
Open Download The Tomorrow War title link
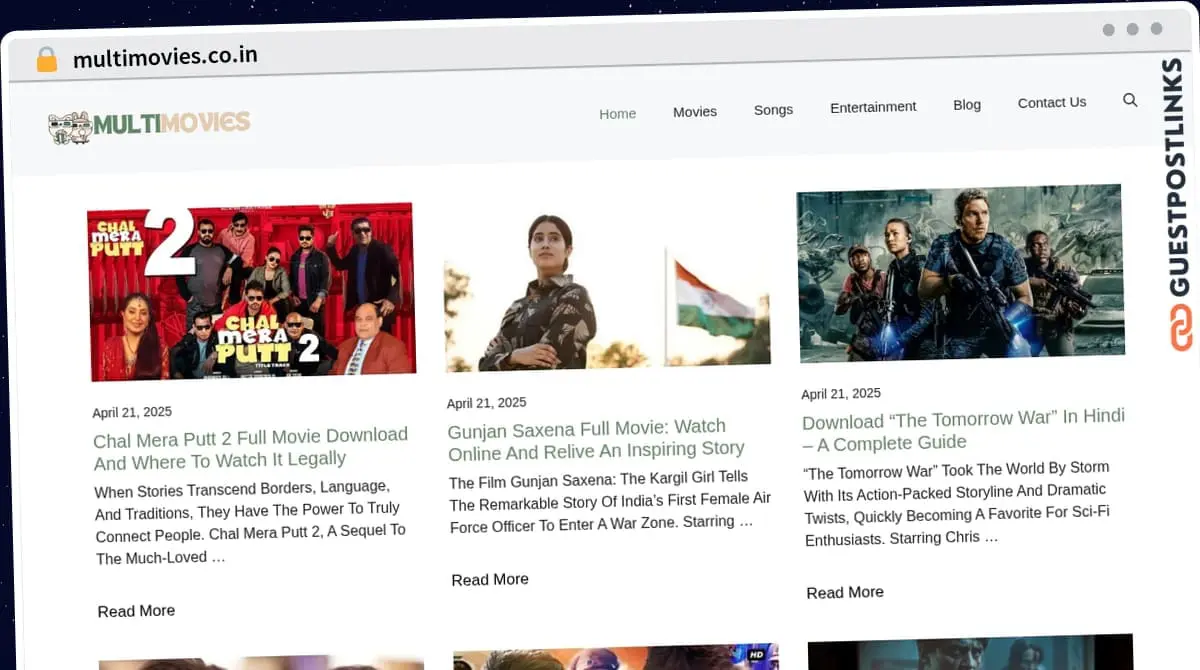pyautogui.click(x=964, y=430)
